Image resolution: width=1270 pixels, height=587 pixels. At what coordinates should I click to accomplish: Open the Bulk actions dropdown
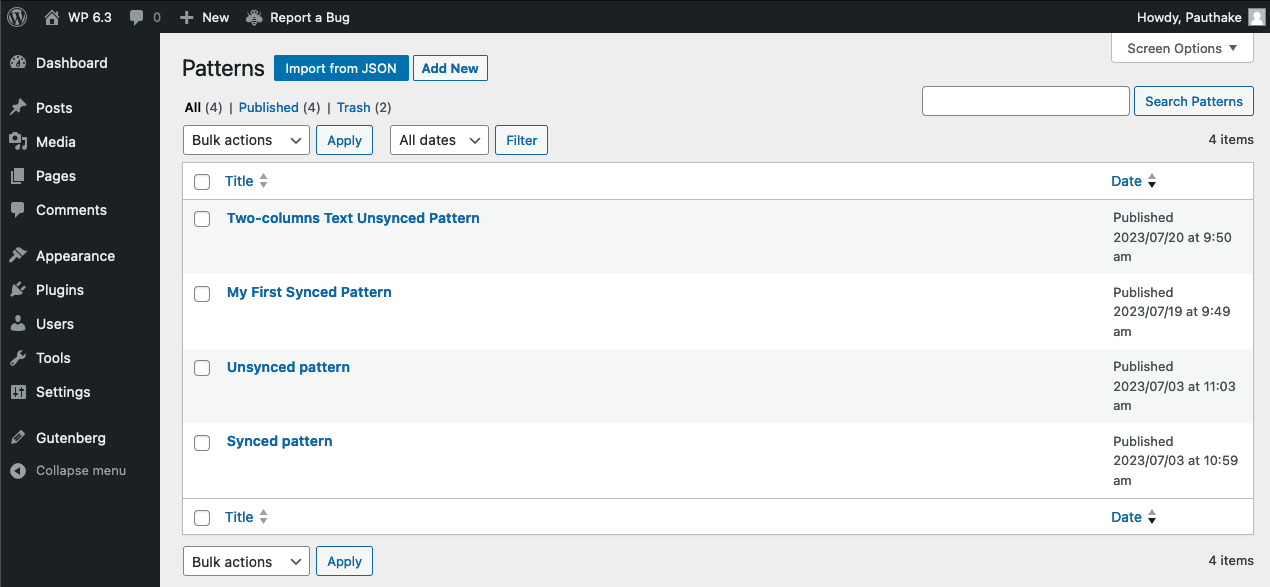point(245,140)
